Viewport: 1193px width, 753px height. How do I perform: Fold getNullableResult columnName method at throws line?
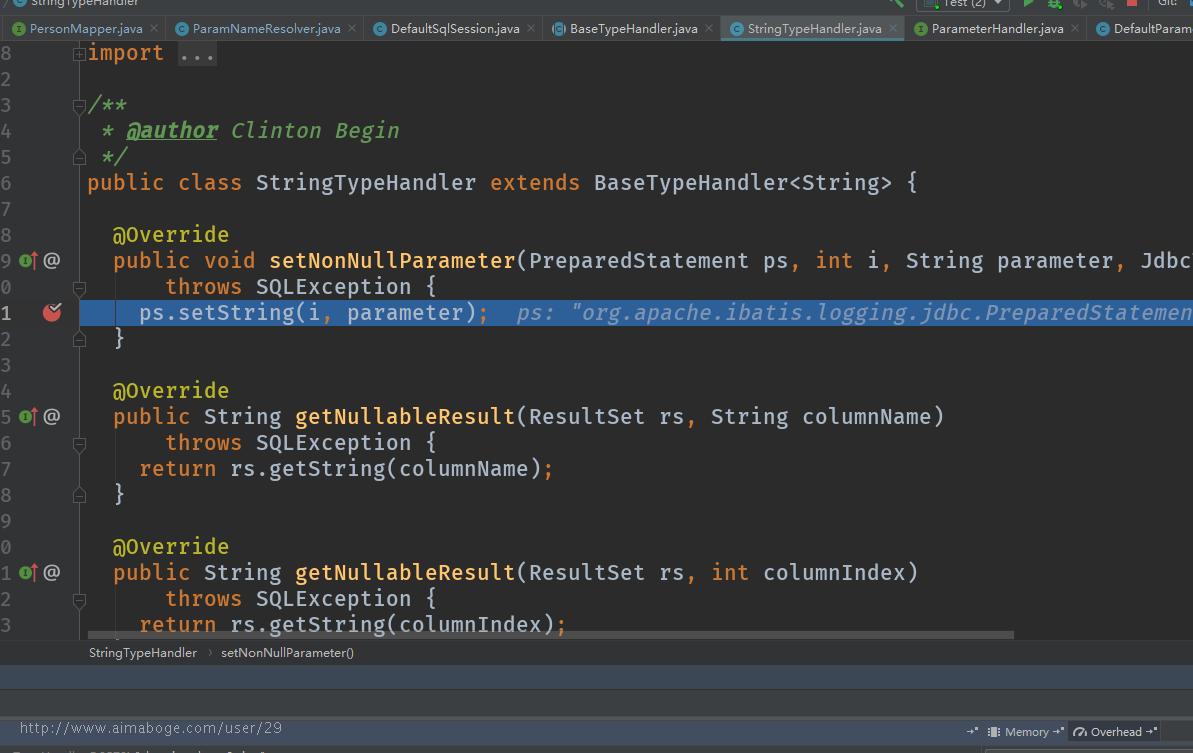[79, 443]
